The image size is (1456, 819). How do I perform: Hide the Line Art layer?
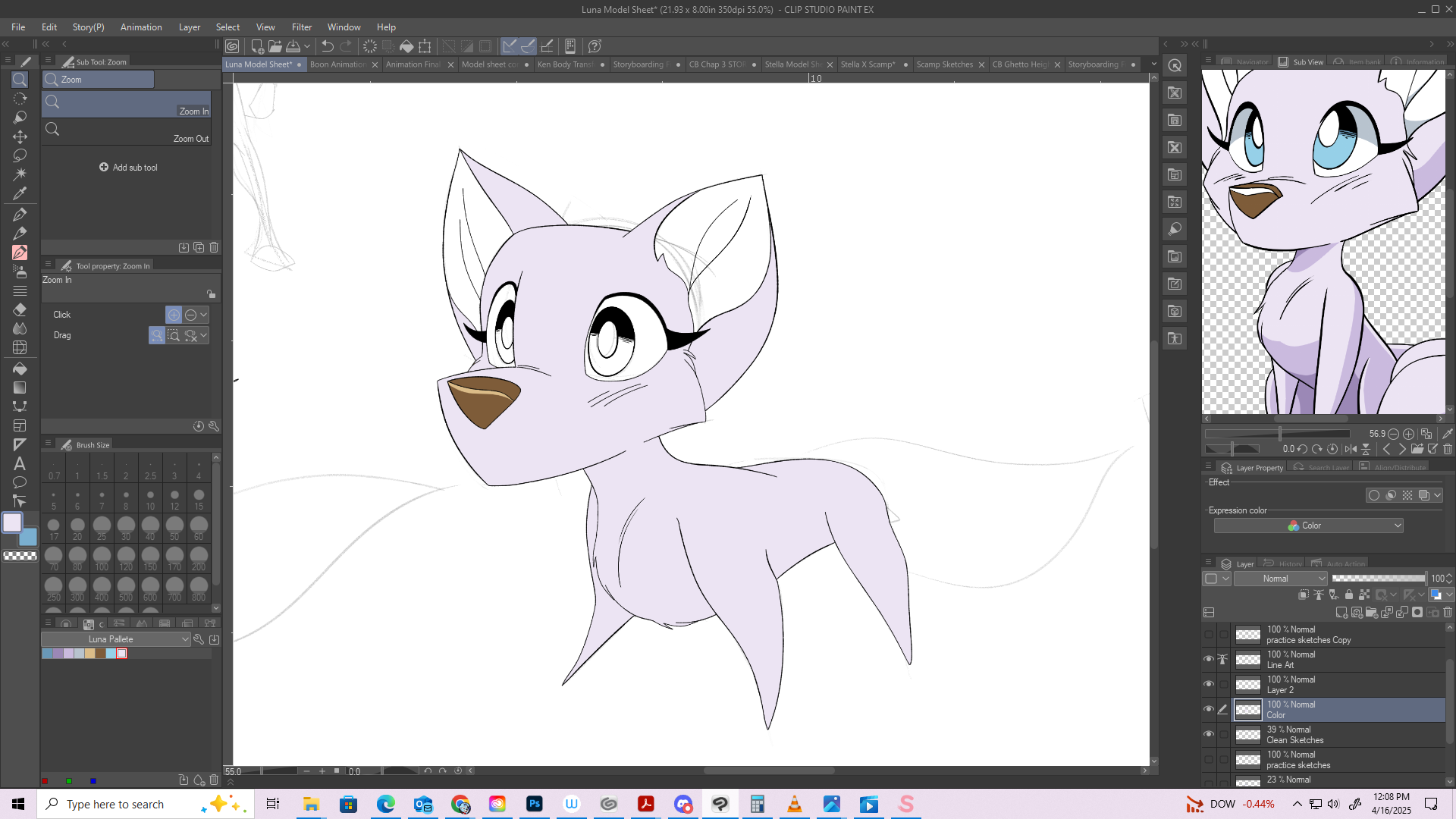[x=1209, y=659]
